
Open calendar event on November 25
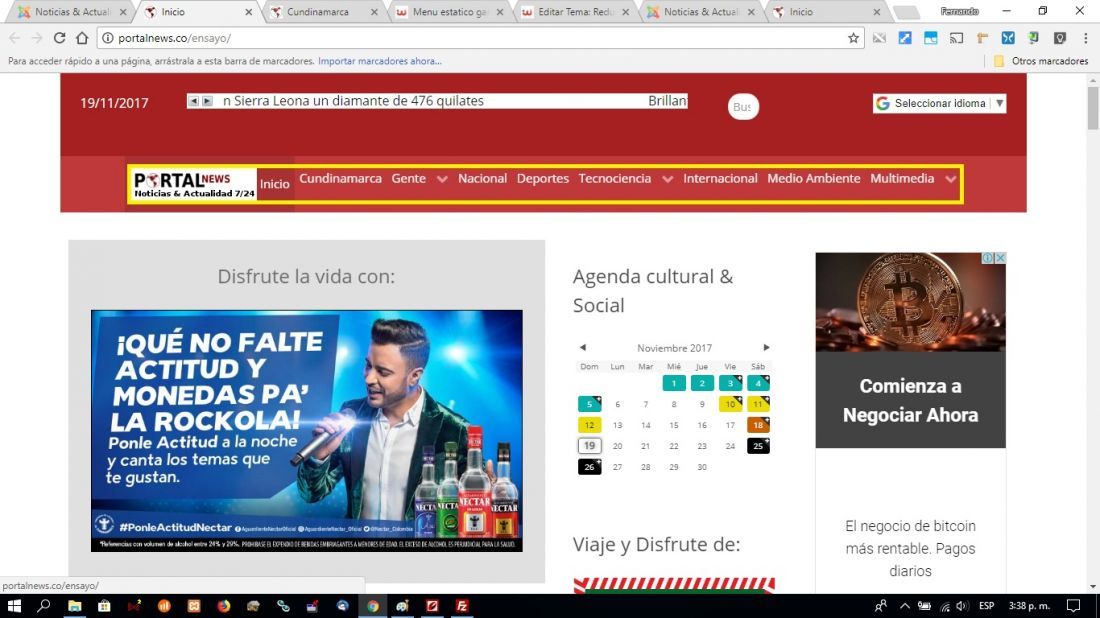point(758,446)
